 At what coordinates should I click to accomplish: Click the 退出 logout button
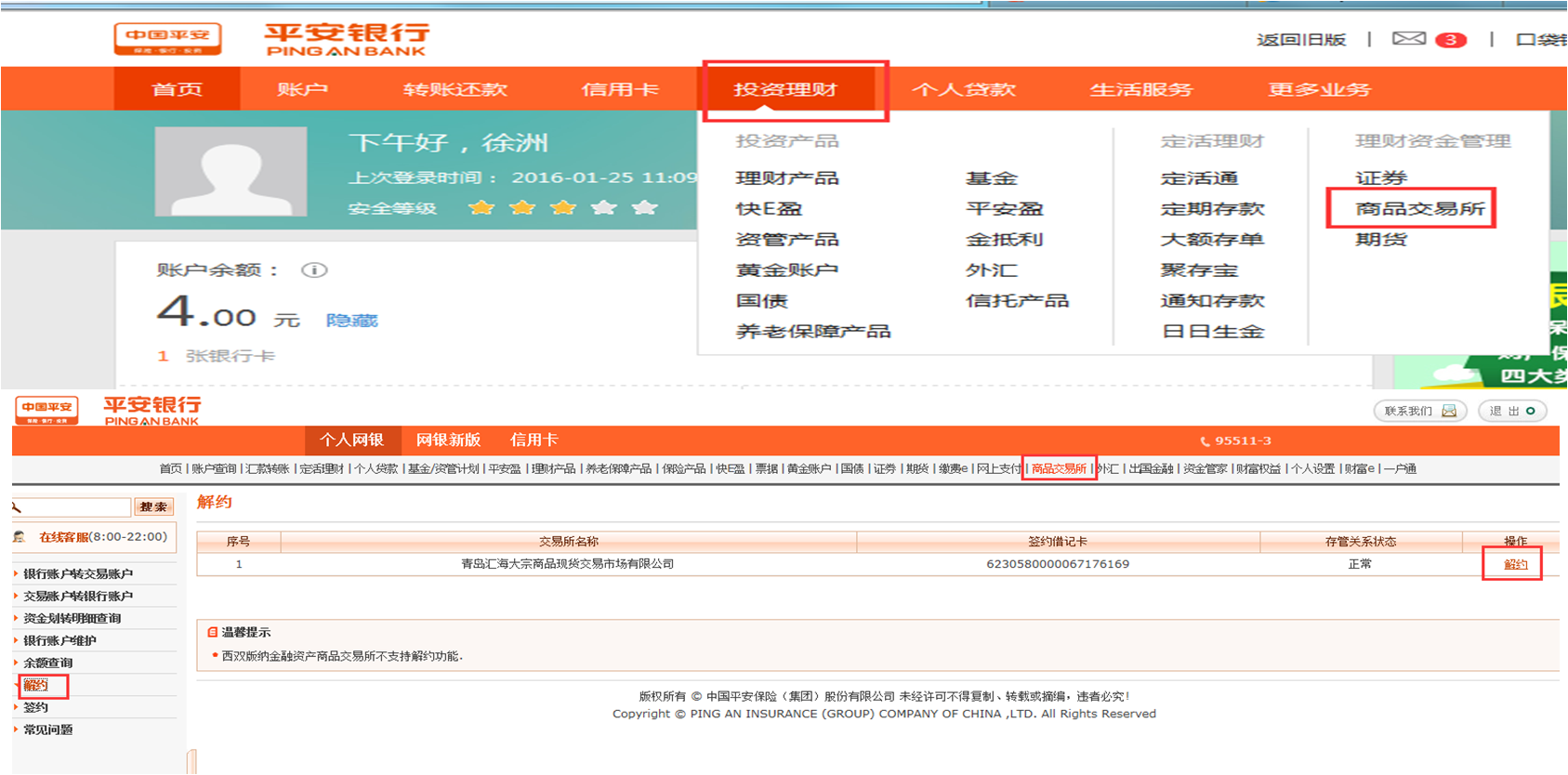tap(1512, 411)
